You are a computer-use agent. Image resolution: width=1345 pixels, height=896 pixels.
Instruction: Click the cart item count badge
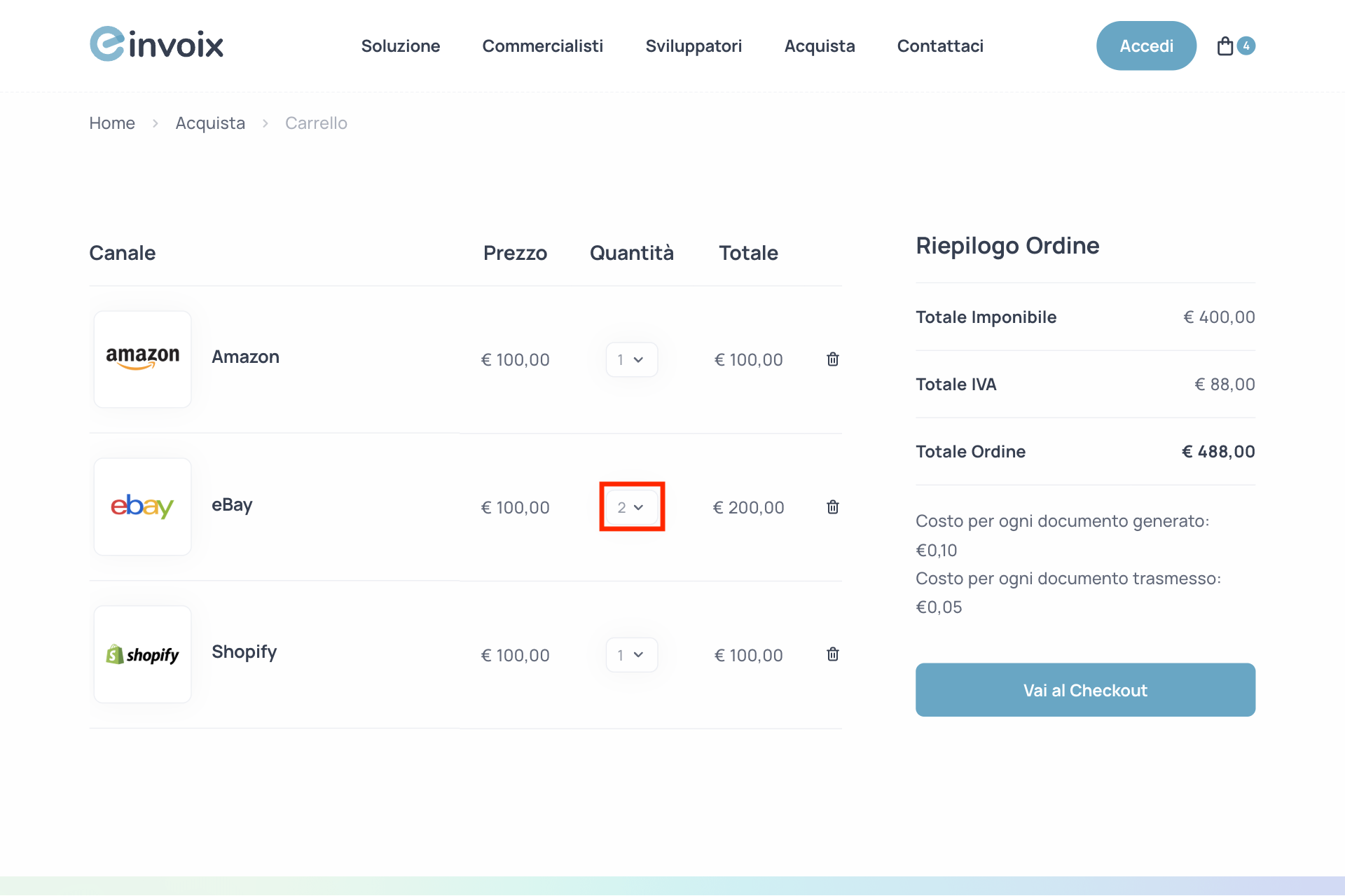[1246, 46]
